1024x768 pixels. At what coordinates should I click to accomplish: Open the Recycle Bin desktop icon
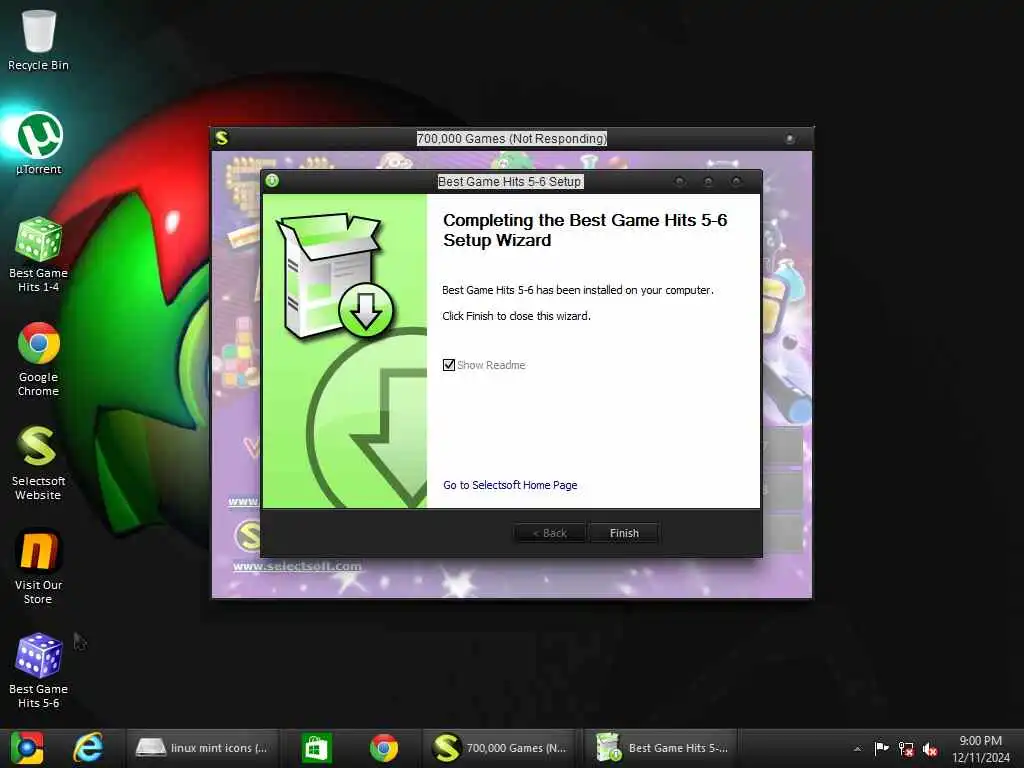pyautogui.click(x=39, y=39)
